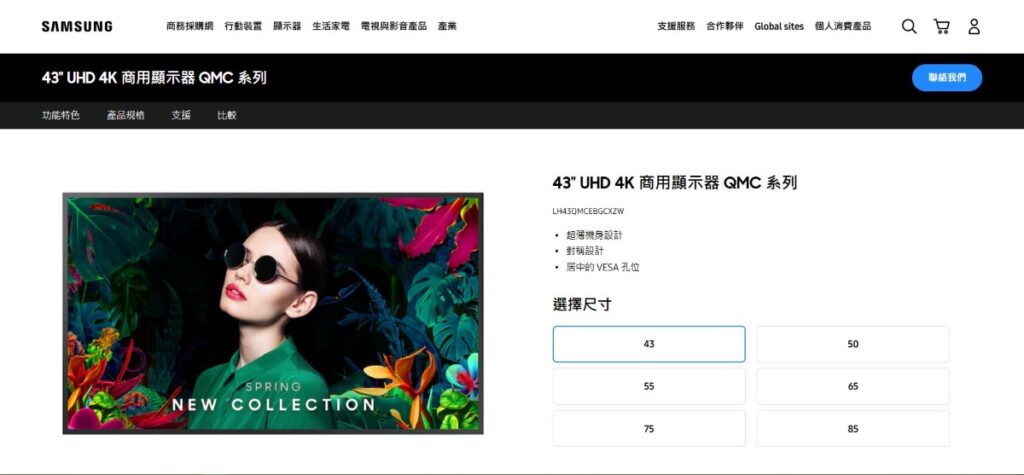The image size is (1024, 475).
Task: Expand the 電視與影音產品 navigation menu
Action: [393, 26]
